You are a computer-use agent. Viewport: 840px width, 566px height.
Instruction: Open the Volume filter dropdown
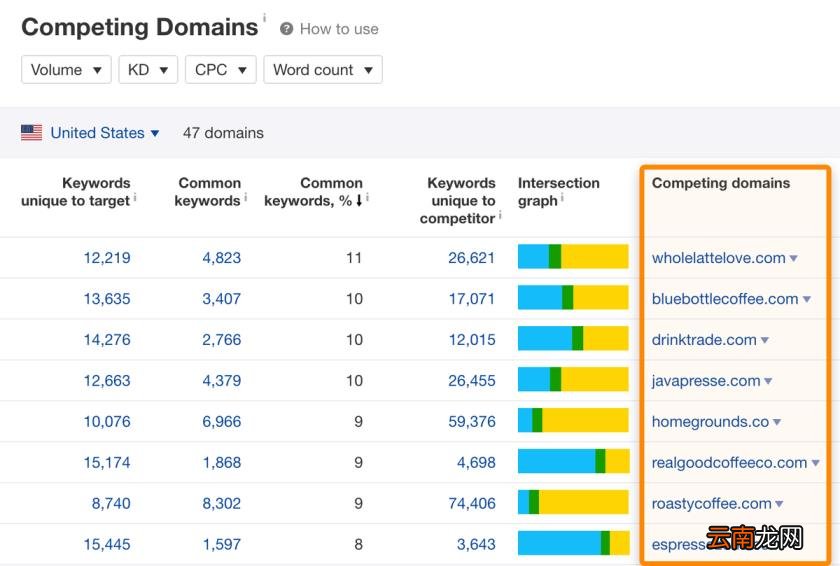pos(66,70)
